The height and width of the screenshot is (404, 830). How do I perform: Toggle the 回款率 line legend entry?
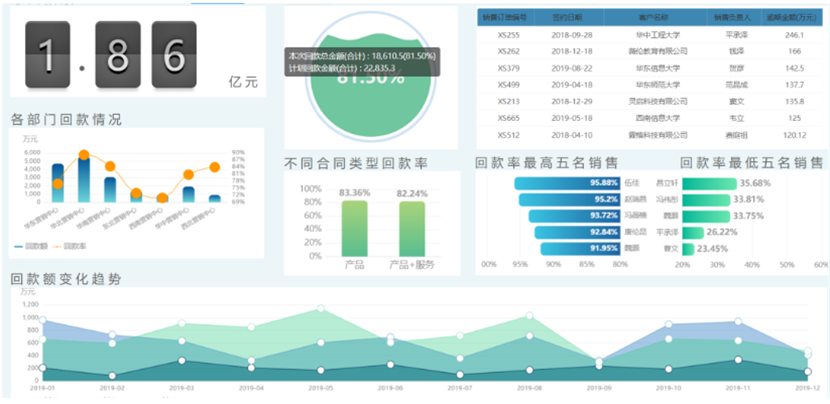pyautogui.click(x=74, y=245)
